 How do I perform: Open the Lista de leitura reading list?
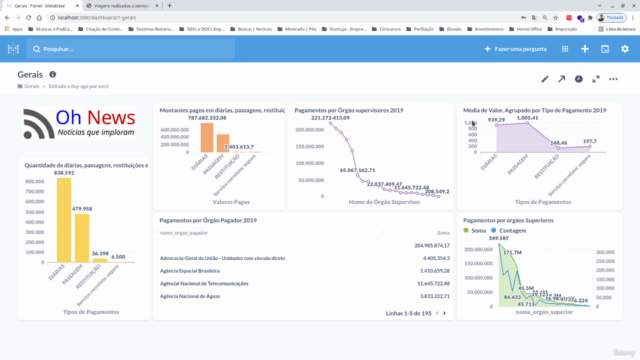click(x=617, y=29)
